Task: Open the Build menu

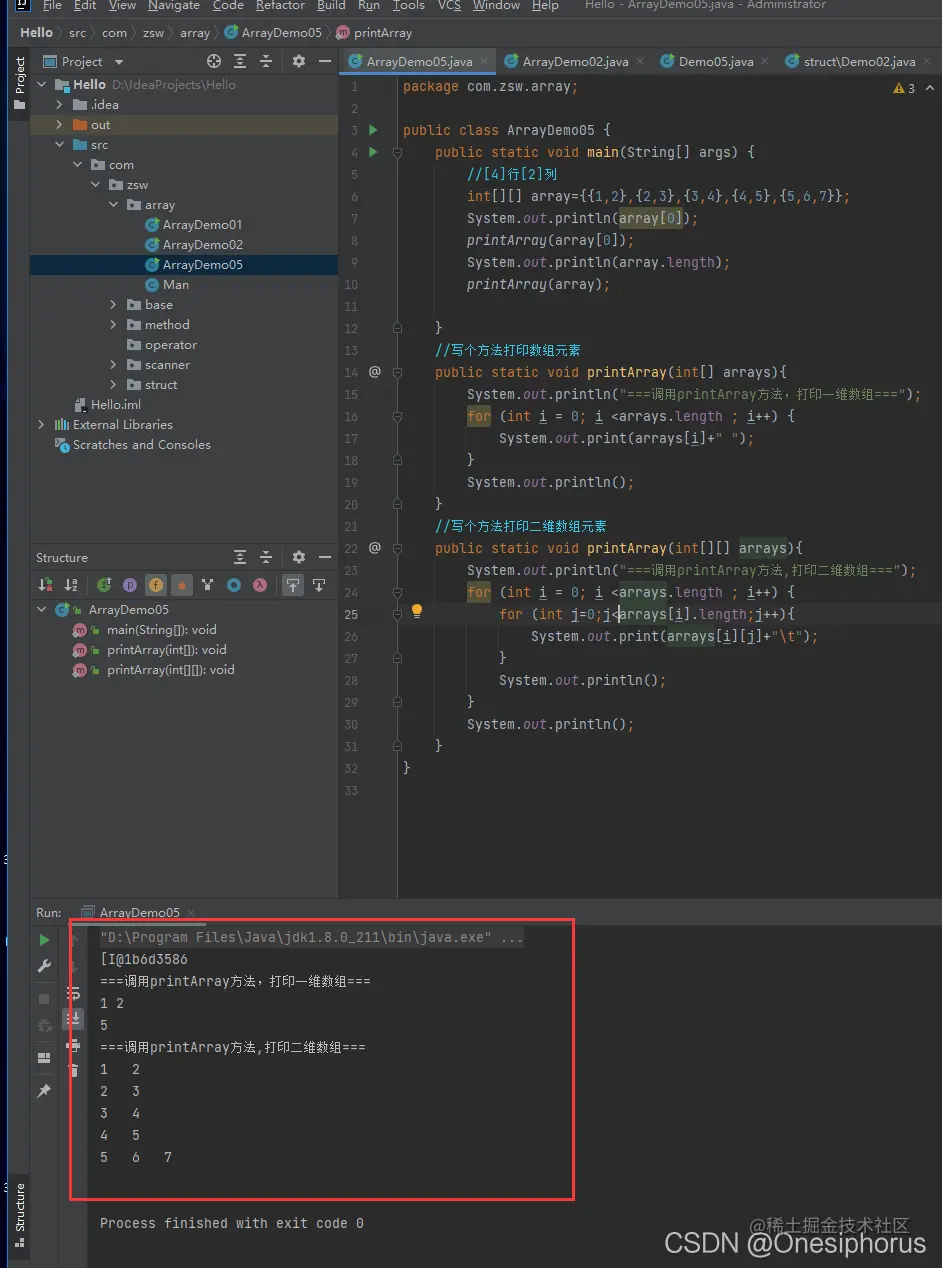Action: tap(331, 6)
